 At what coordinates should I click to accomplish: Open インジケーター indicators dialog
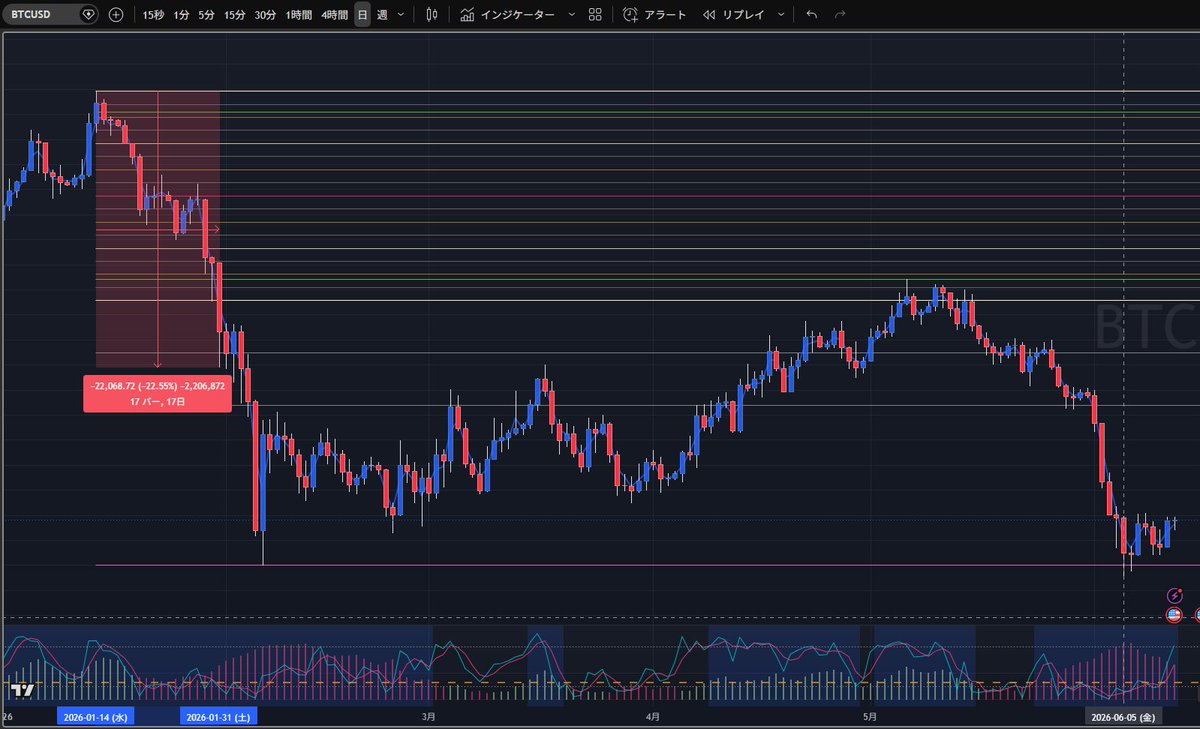pos(507,15)
